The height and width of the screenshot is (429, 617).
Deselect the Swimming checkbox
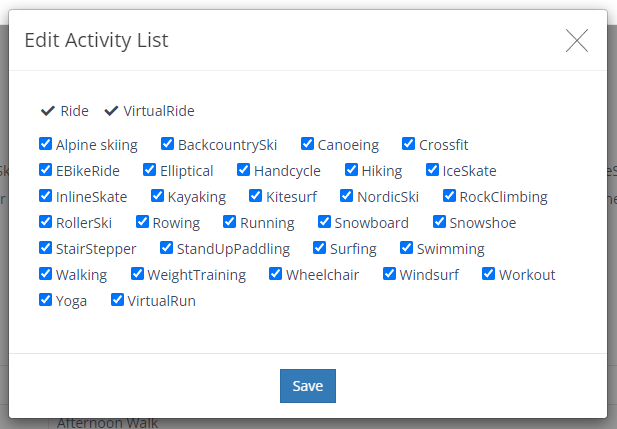click(x=406, y=248)
